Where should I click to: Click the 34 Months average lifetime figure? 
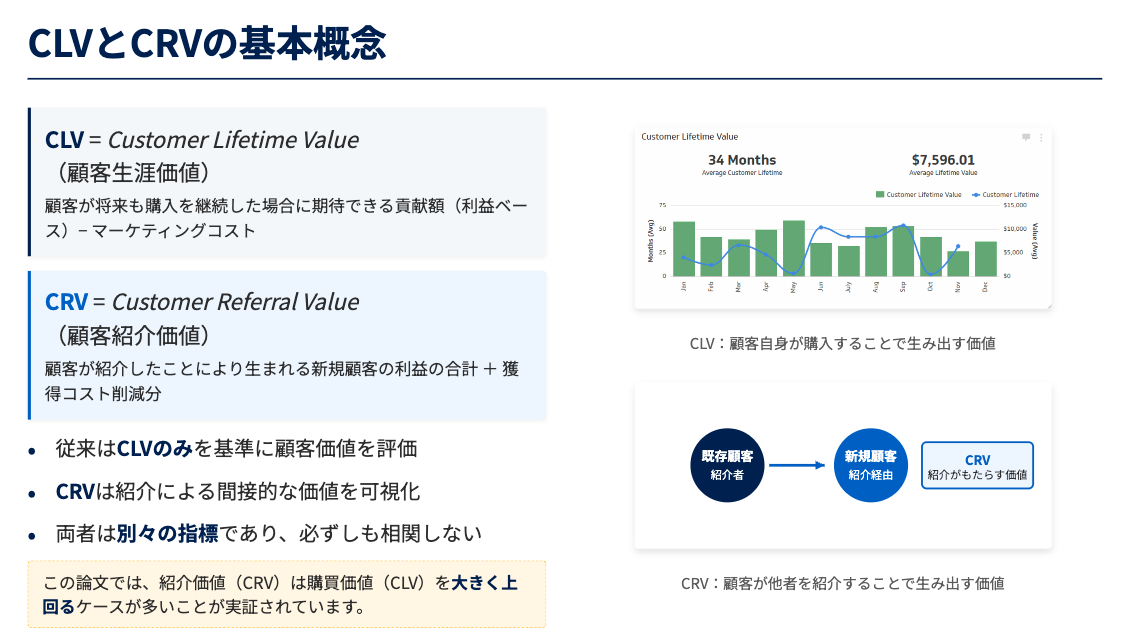click(742, 160)
